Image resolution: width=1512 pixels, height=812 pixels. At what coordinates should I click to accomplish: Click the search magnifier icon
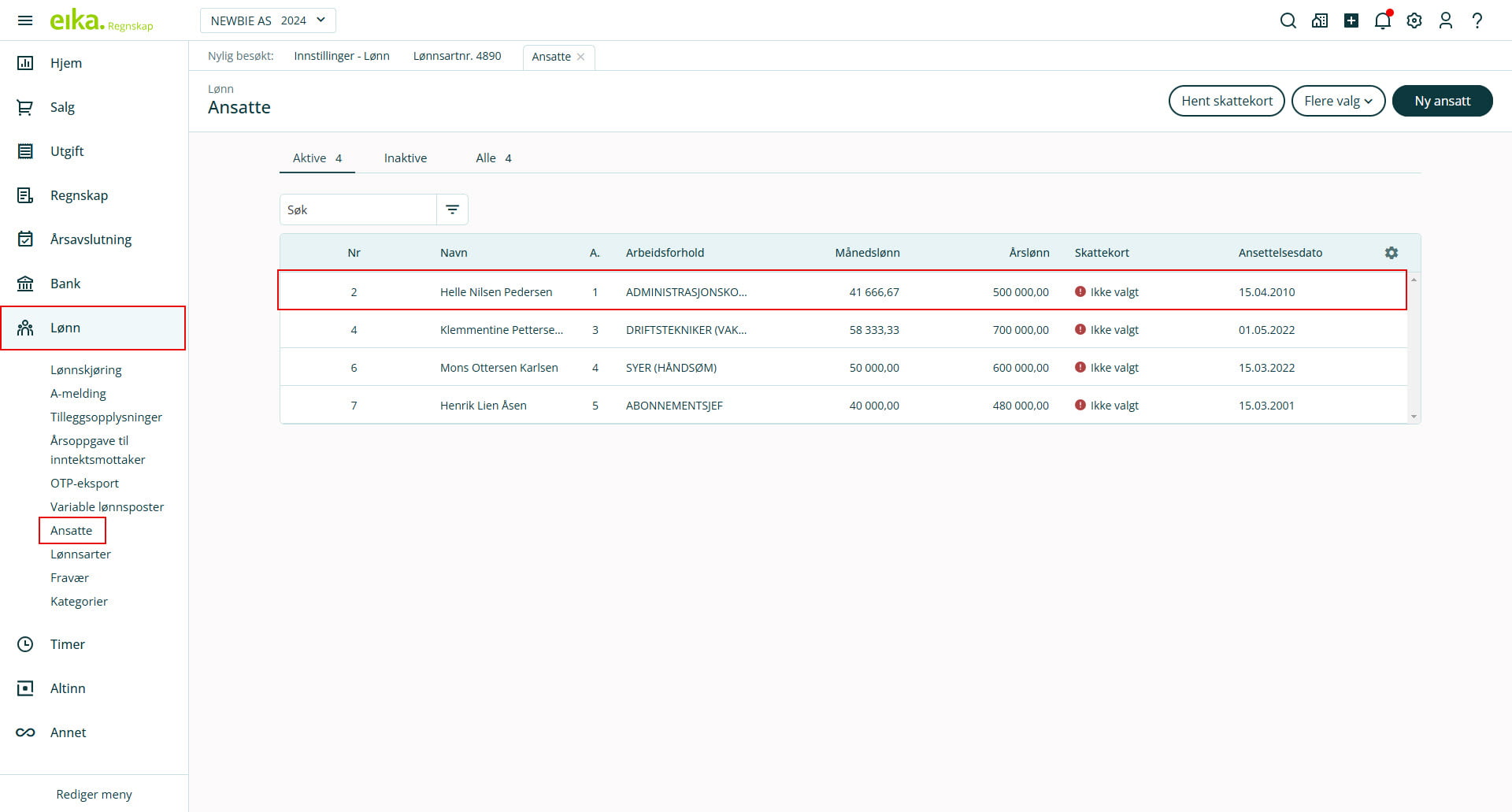(x=1288, y=20)
